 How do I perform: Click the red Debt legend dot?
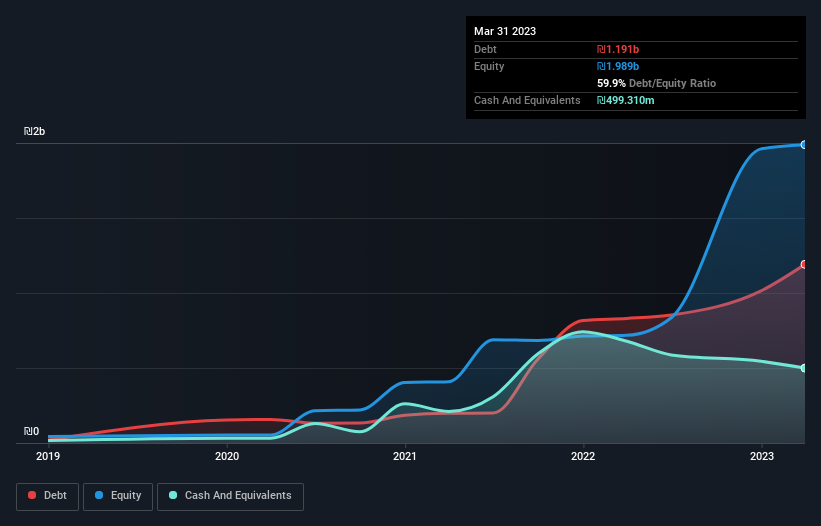[32, 495]
